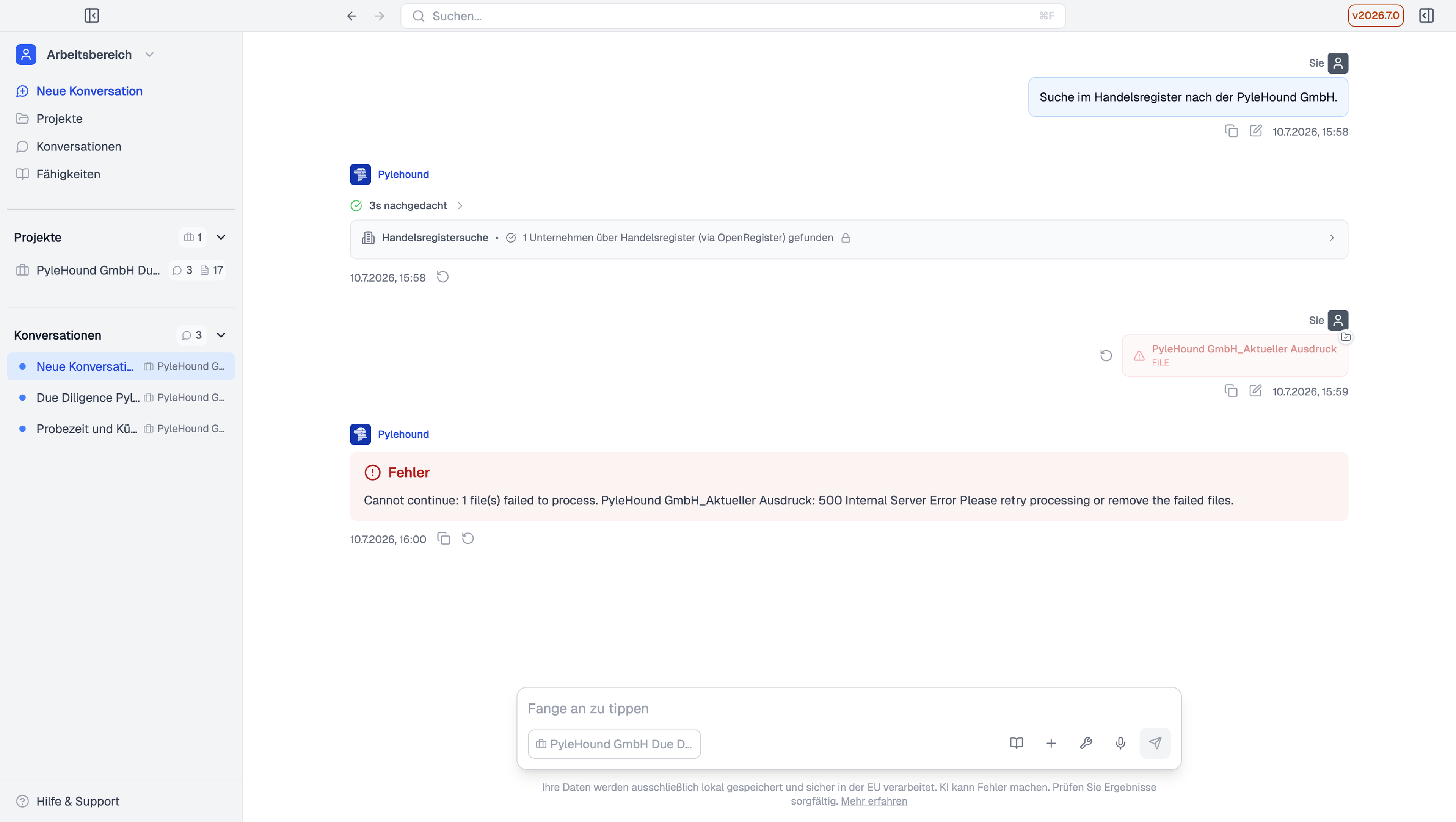Image resolution: width=1456 pixels, height=822 pixels.
Task: Go forward with the right arrow
Action: [380, 16]
